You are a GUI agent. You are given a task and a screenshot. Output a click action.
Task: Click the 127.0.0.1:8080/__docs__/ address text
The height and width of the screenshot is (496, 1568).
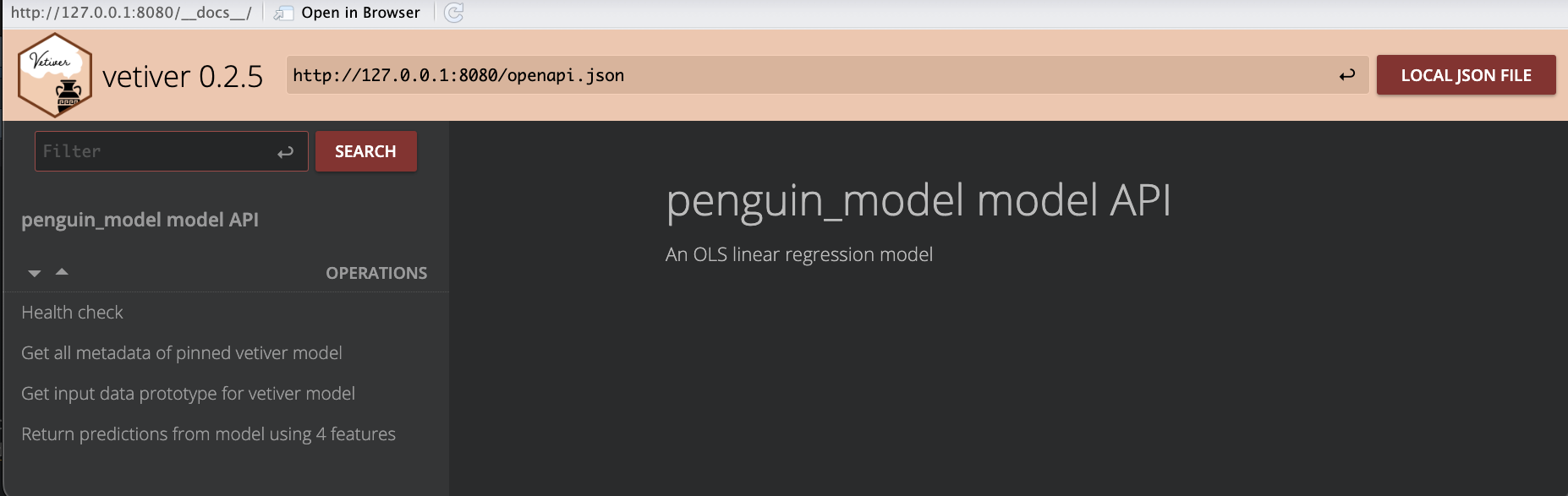131,13
